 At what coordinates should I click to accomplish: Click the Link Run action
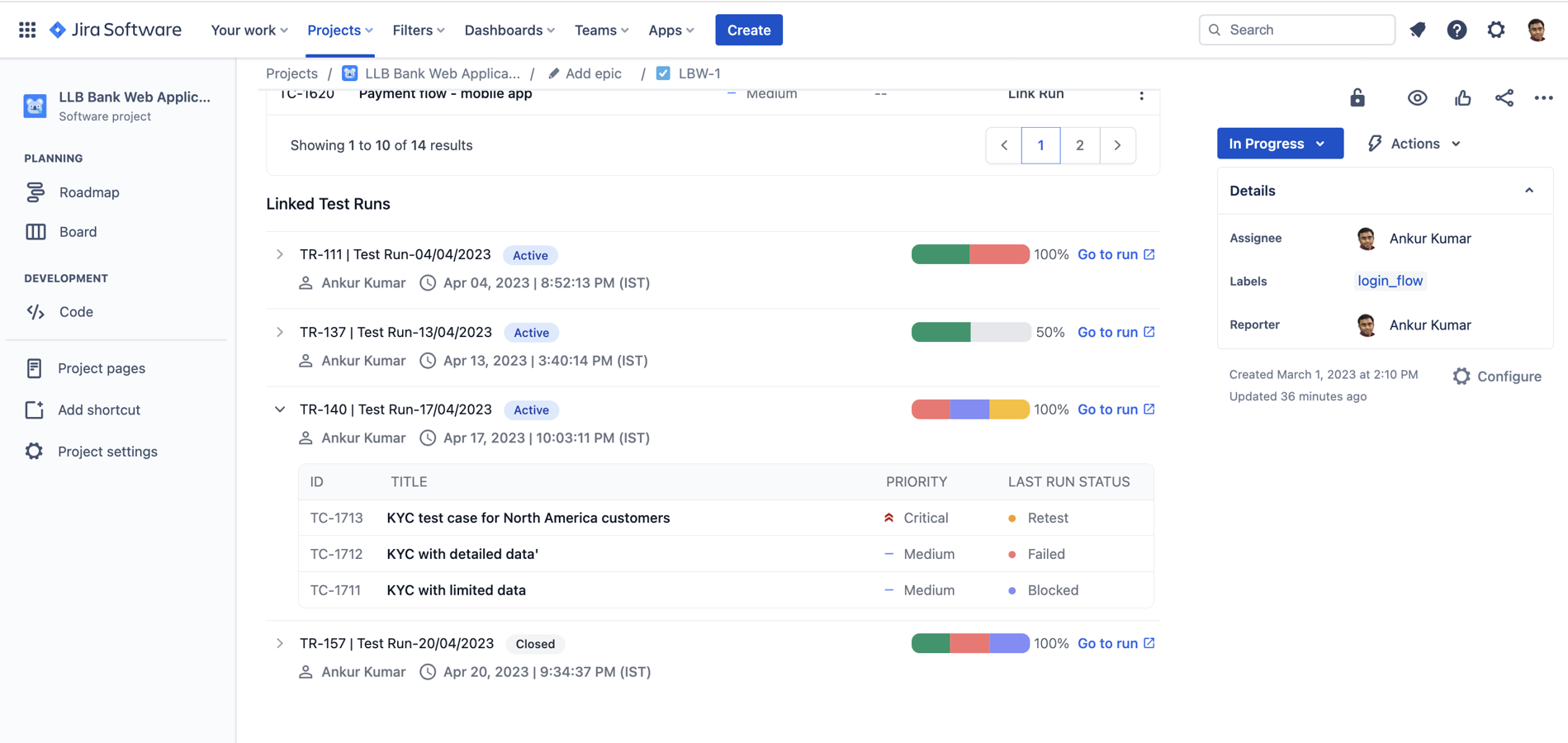point(1035,93)
